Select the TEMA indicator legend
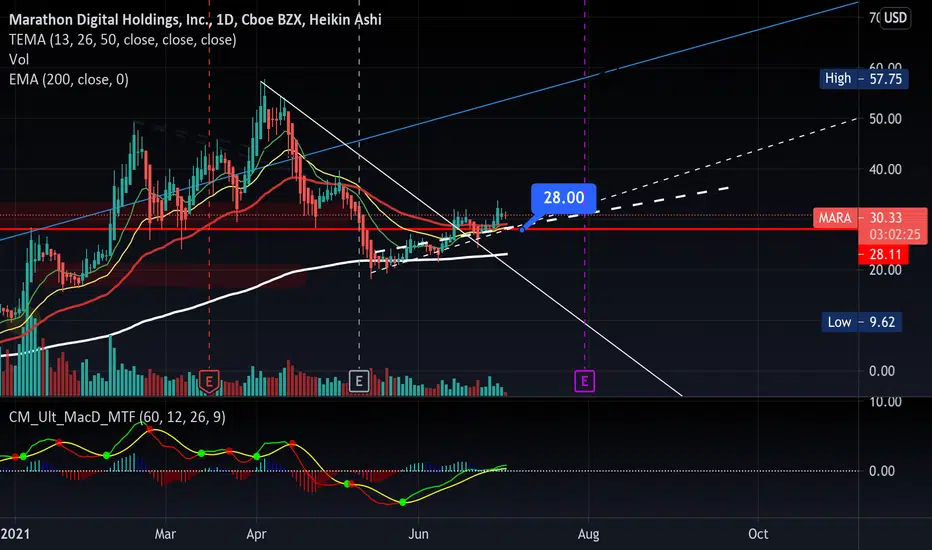 point(122,40)
